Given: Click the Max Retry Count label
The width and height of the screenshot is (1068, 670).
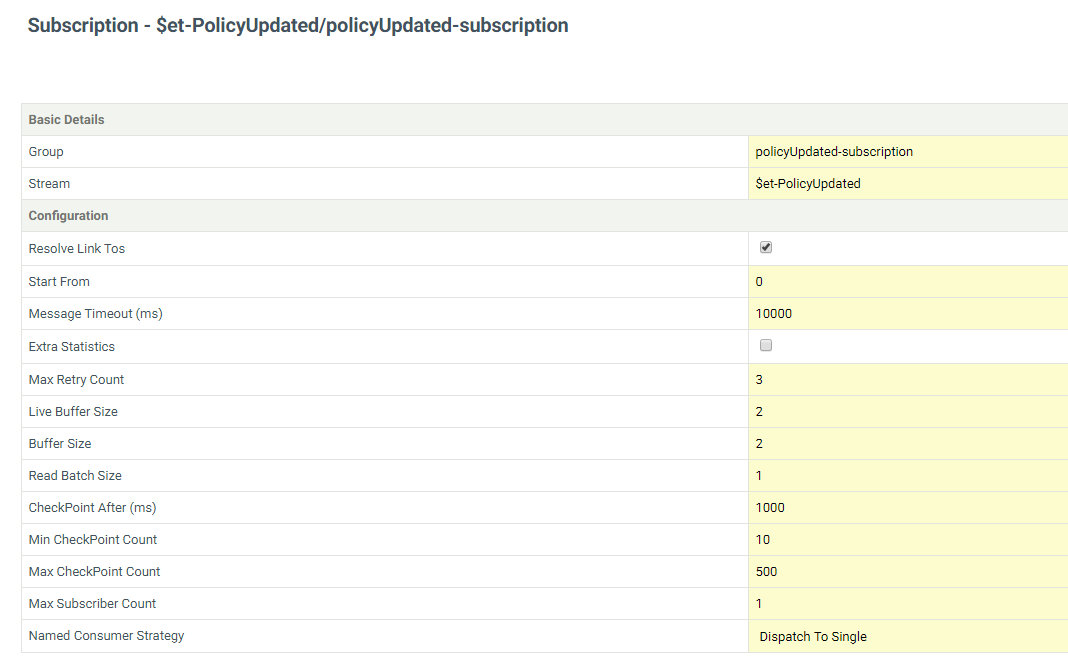Looking at the screenshot, I should pos(76,379).
